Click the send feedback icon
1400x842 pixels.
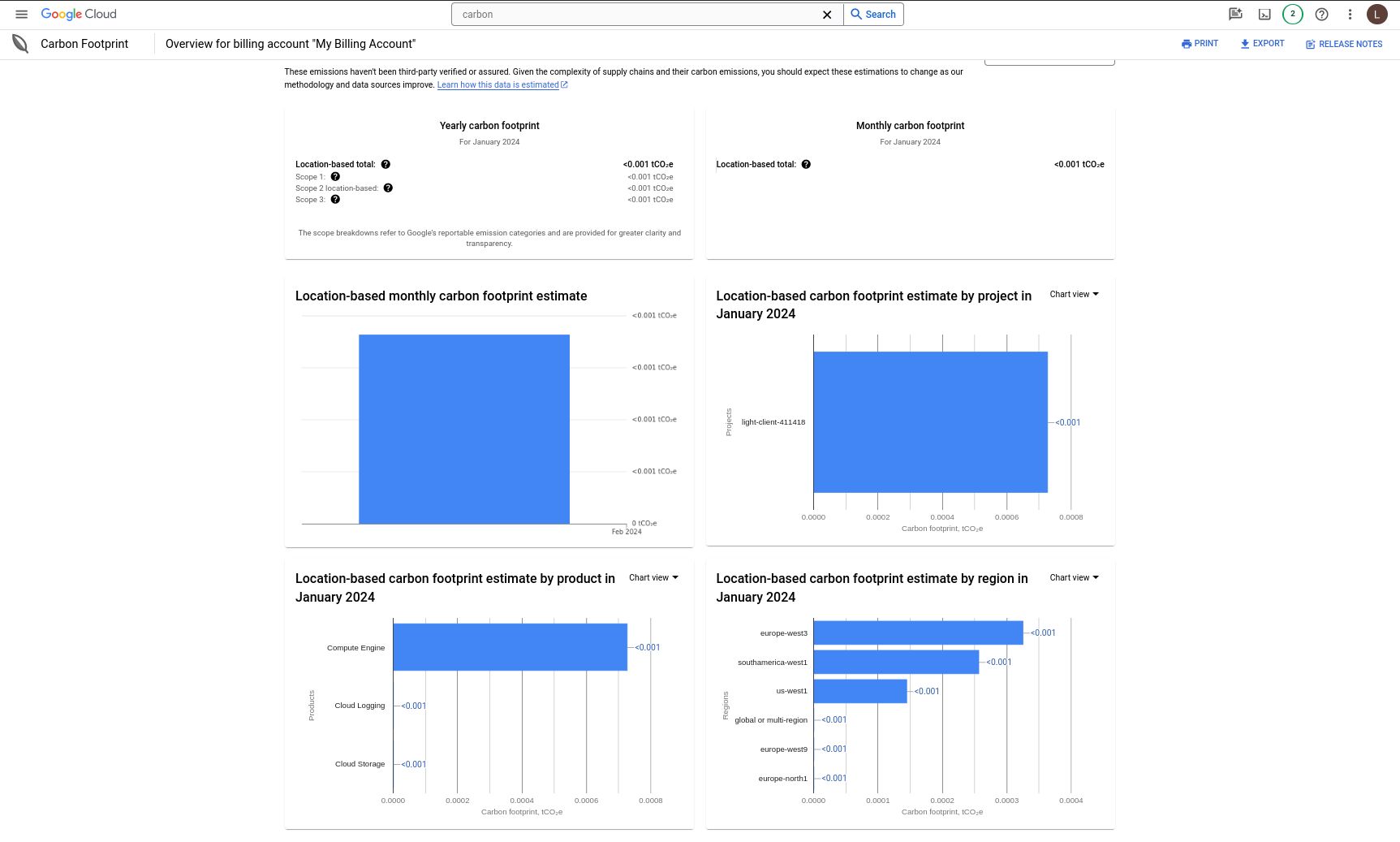(1235, 14)
